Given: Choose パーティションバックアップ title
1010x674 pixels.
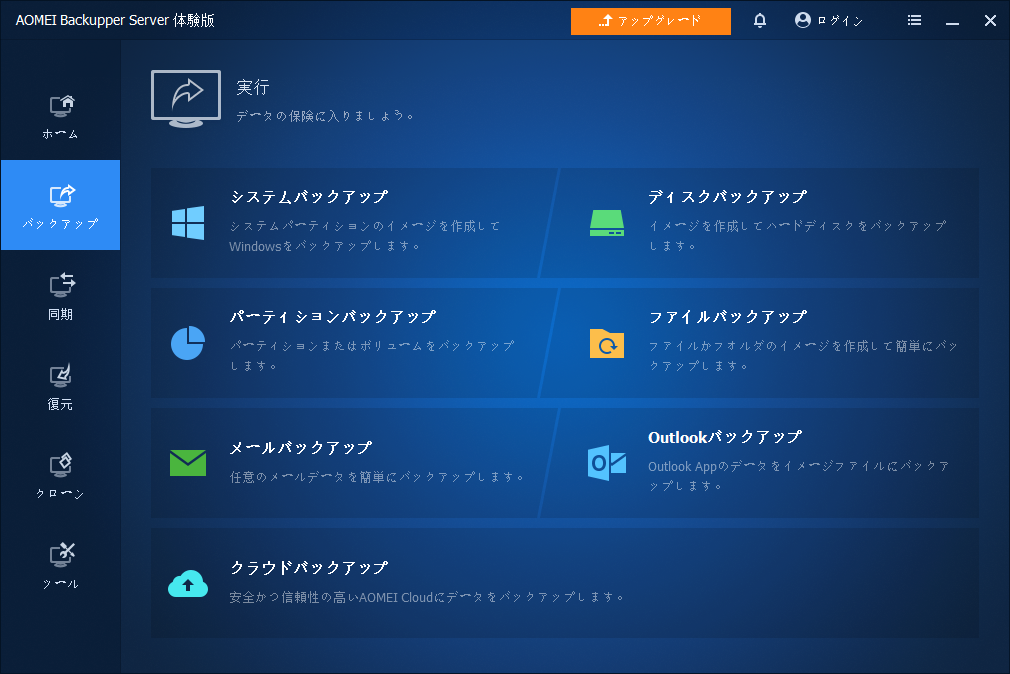Looking at the screenshot, I should tap(333, 316).
